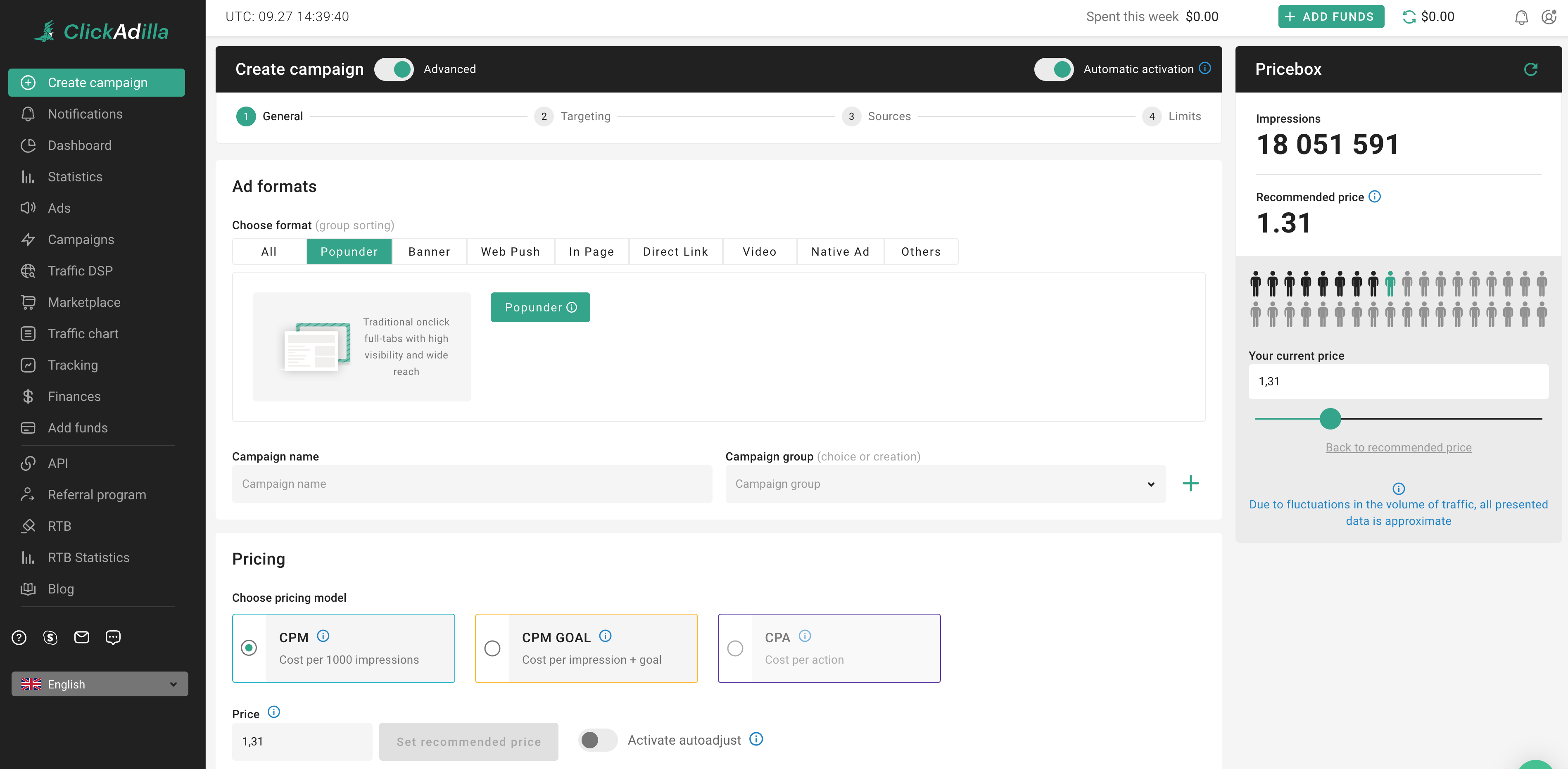Click Back to recommended price link
1568x769 pixels.
[1398, 447]
